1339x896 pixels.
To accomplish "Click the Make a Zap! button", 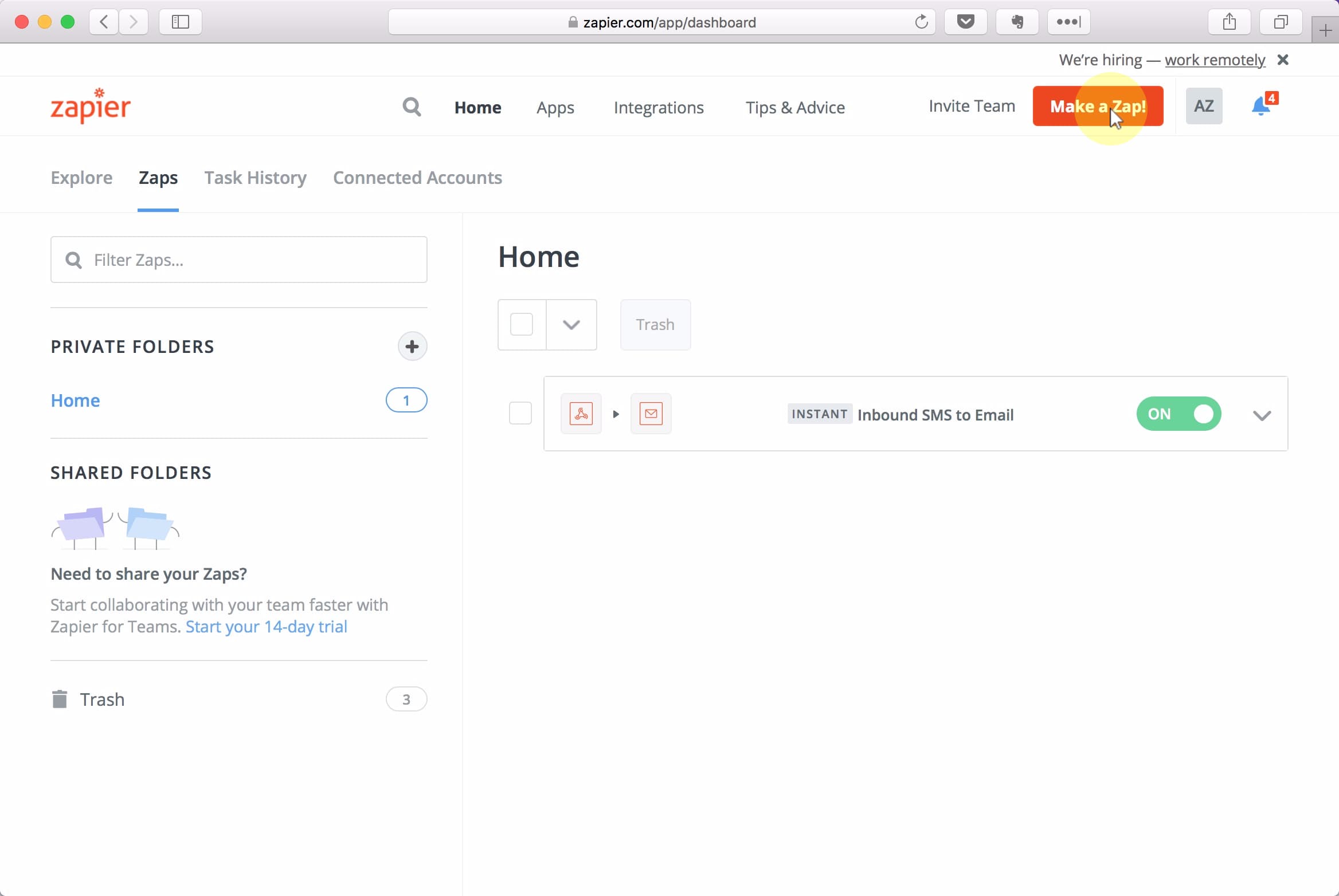I will (1098, 106).
